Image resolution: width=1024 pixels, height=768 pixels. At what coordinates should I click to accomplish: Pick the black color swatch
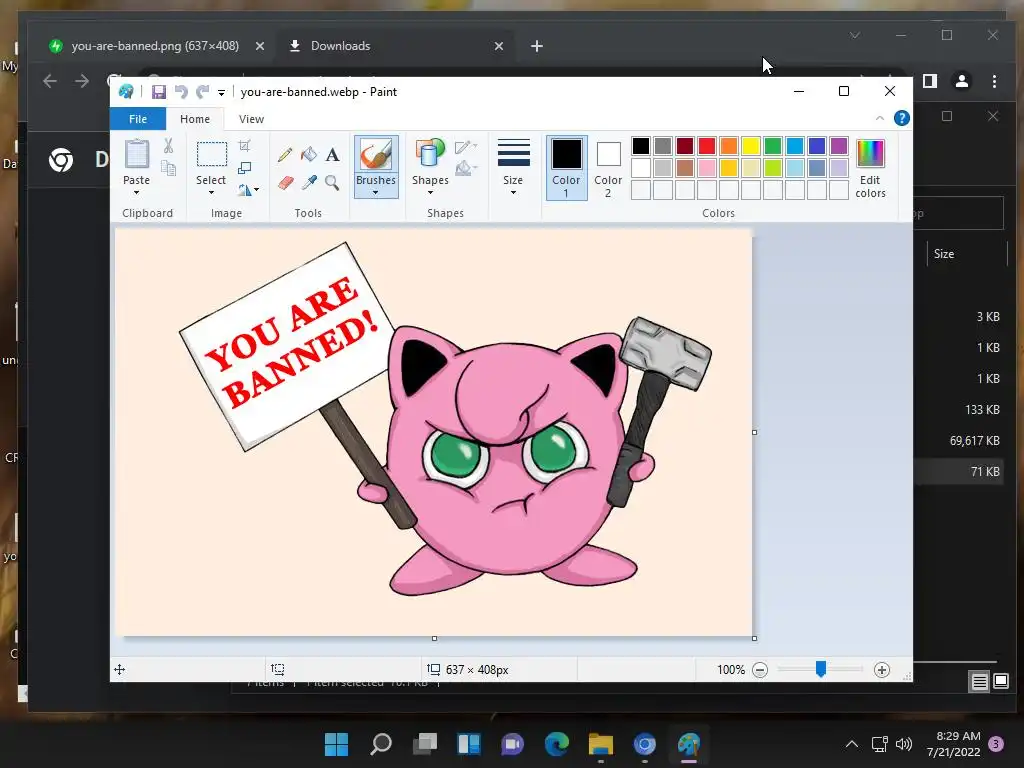(x=641, y=146)
